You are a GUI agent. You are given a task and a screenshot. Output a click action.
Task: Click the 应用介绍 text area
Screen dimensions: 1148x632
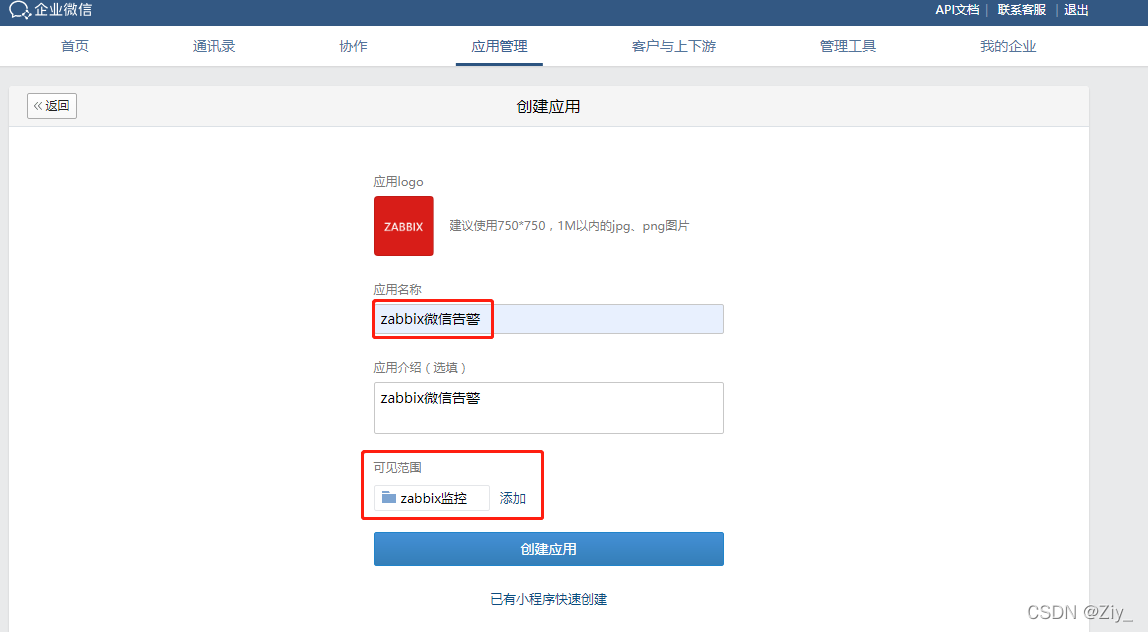click(x=548, y=408)
